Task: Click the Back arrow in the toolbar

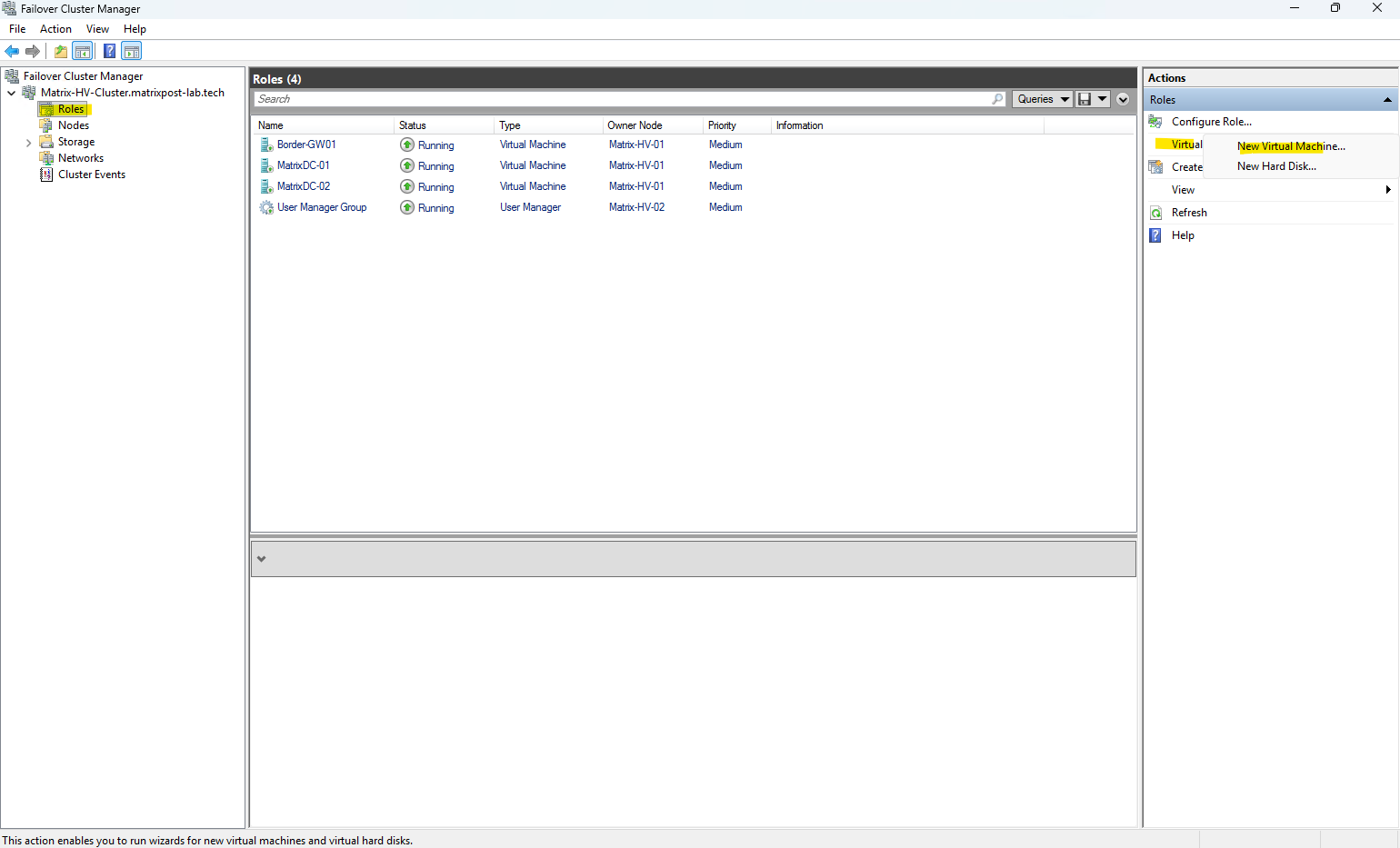Action: [x=13, y=51]
